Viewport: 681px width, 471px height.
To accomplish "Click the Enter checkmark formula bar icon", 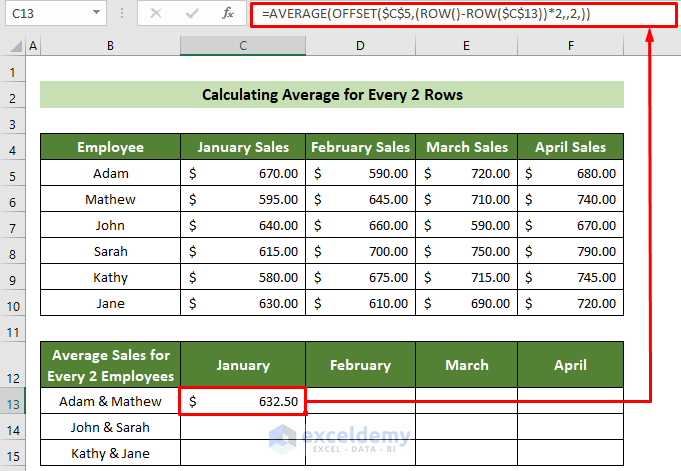I will pos(192,13).
